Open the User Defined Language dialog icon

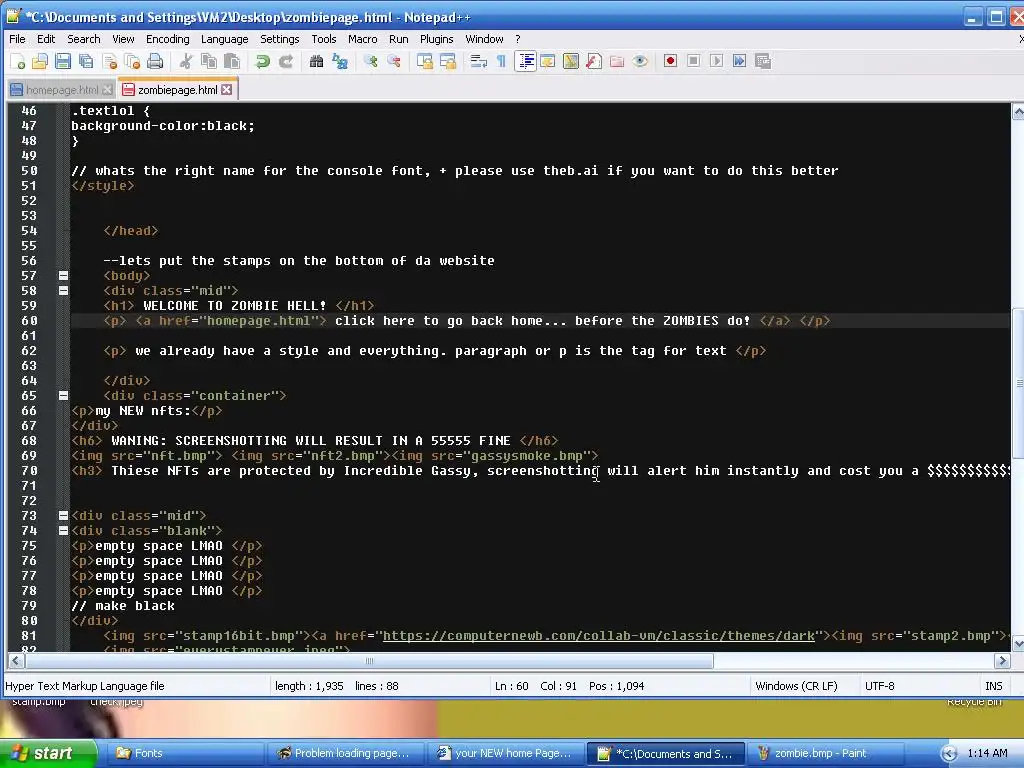tap(547, 61)
